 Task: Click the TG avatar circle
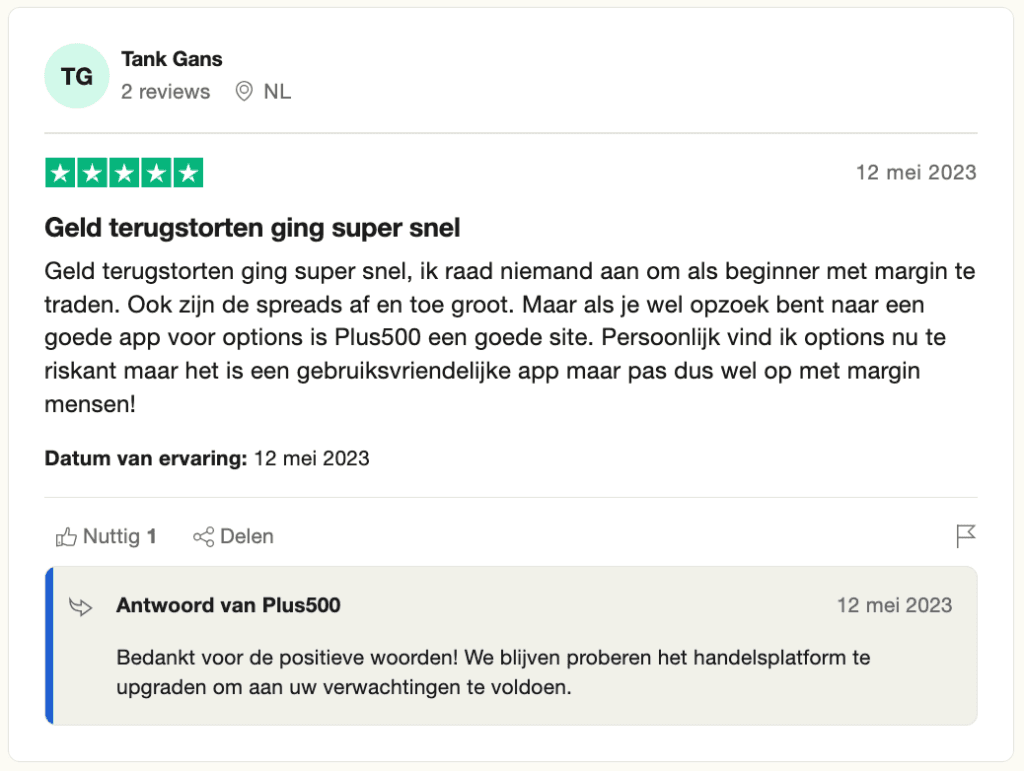click(x=76, y=76)
